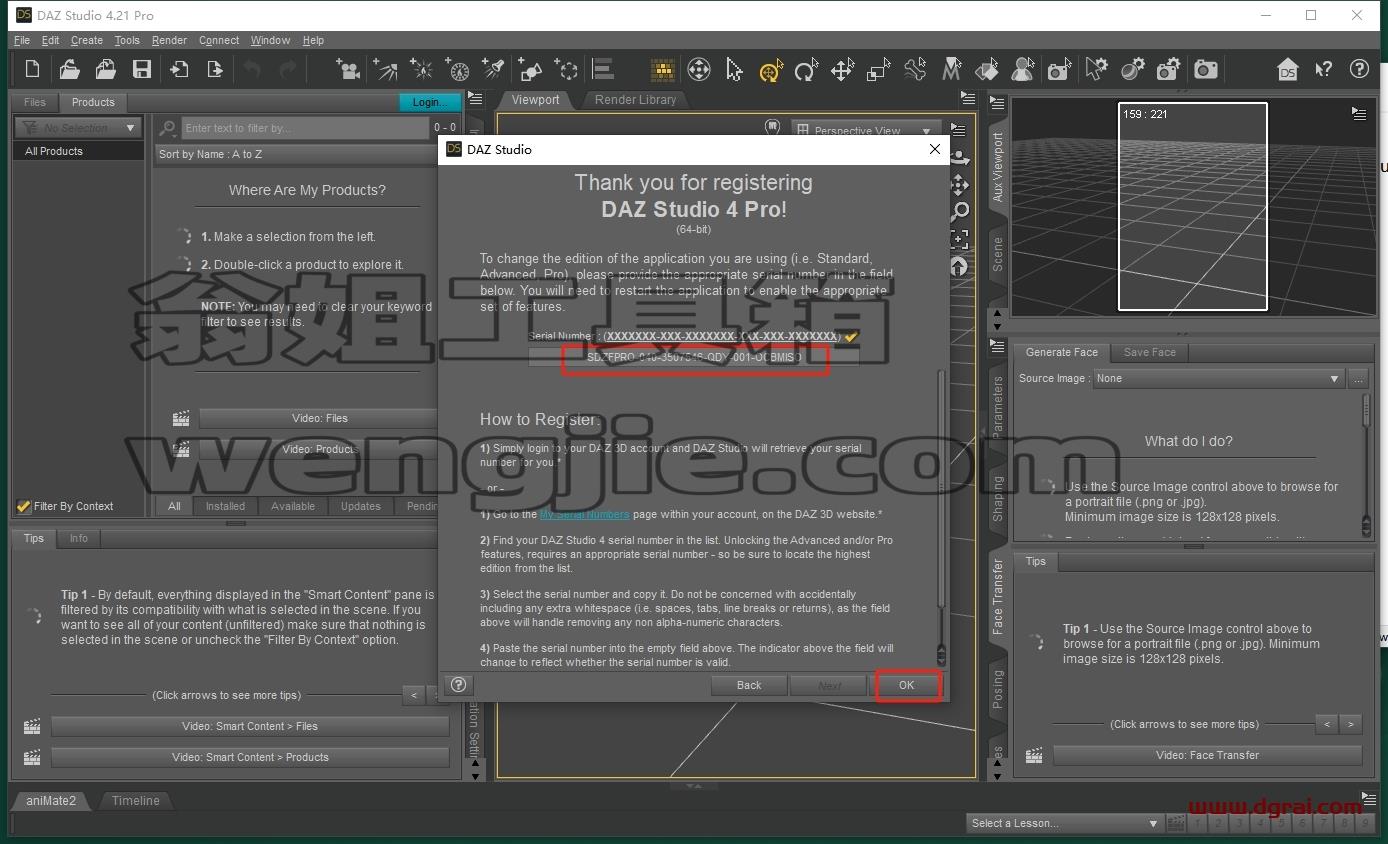Select the yellow grid icon in toolbar

pos(662,69)
